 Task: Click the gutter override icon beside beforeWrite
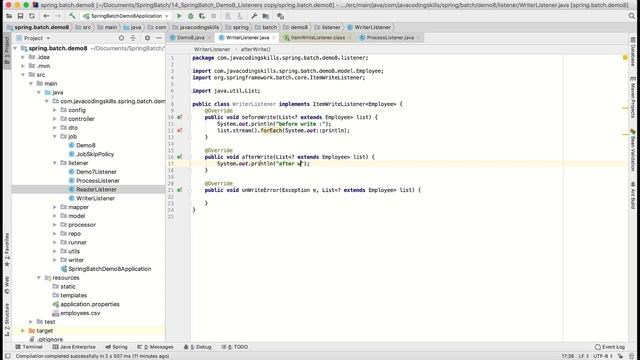[180, 117]
